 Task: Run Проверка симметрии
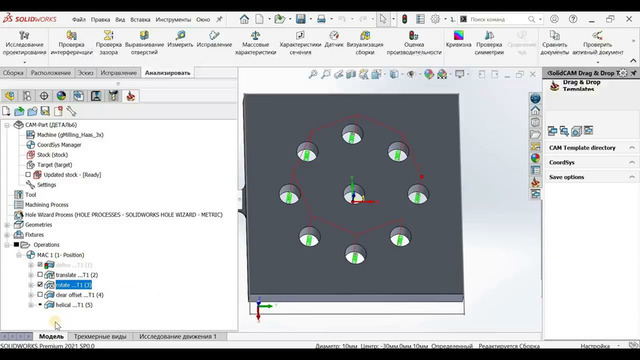(489, 42)
